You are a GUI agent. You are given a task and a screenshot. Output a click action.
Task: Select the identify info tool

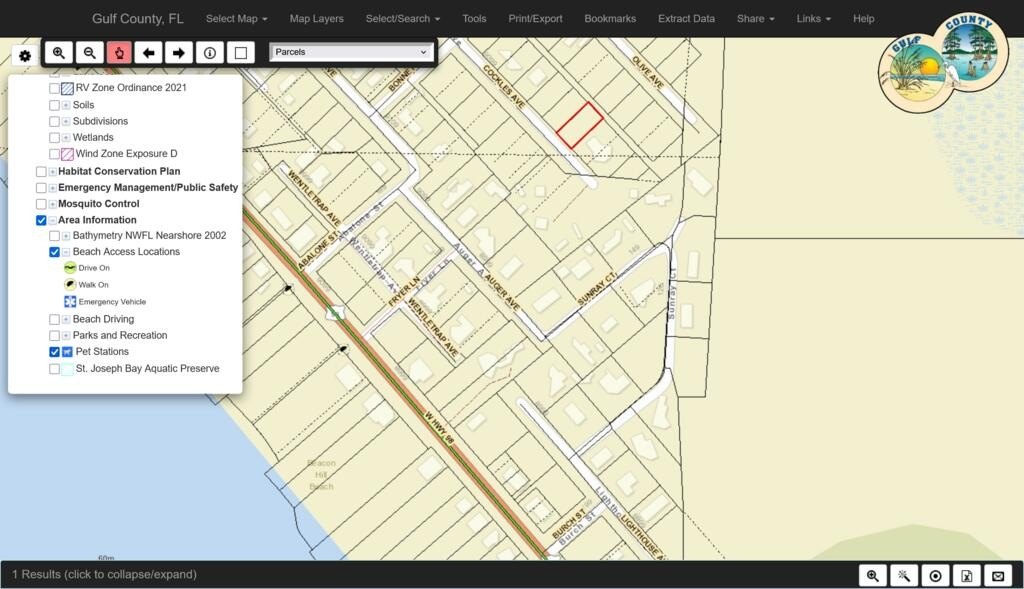click(210, 53)
